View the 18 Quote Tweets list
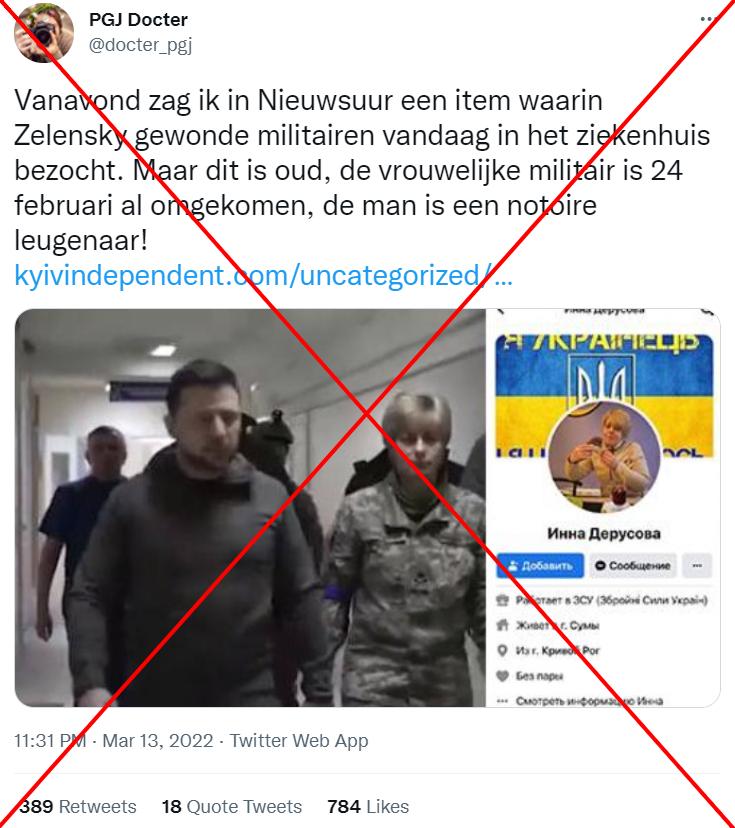The width and height of the screenshot is (735, 828). tap(232, 806)
